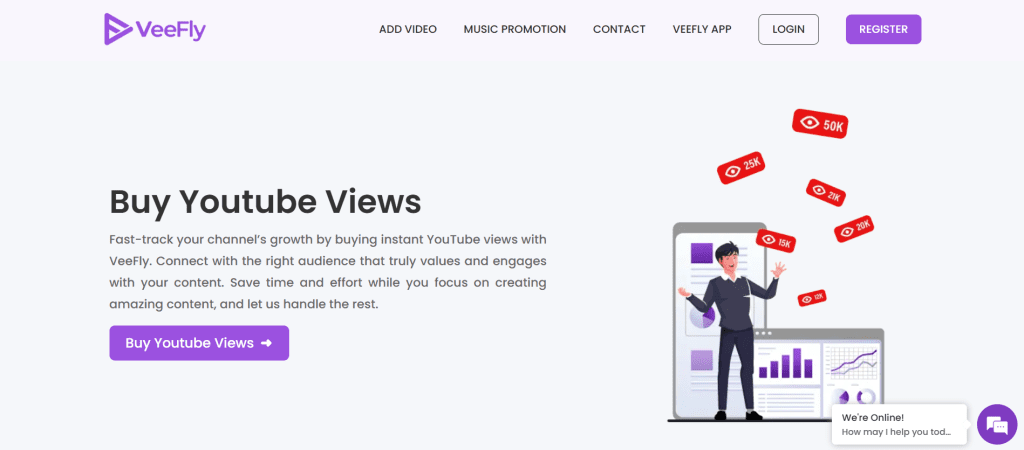Click the 50K views badge
This screenshot has height=450, width=1024.
[820, 124]
